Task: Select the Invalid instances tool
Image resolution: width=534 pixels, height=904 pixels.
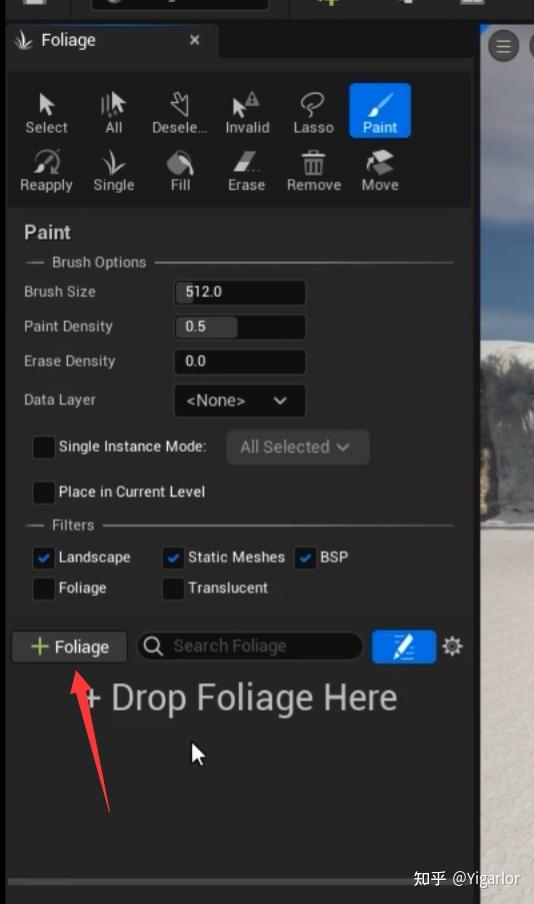Action: point(247,112)
